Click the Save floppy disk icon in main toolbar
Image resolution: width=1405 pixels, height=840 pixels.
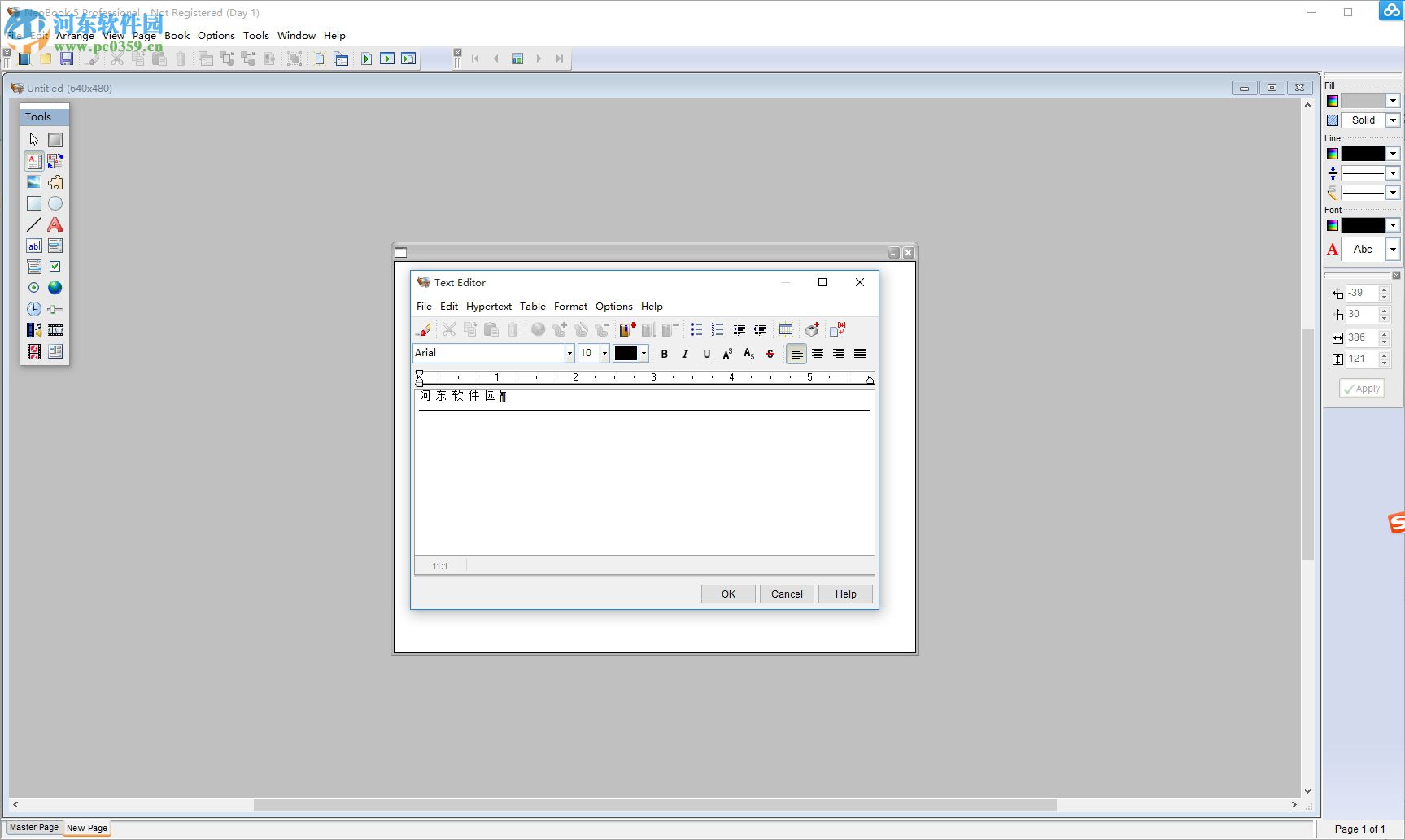[67, 59]
